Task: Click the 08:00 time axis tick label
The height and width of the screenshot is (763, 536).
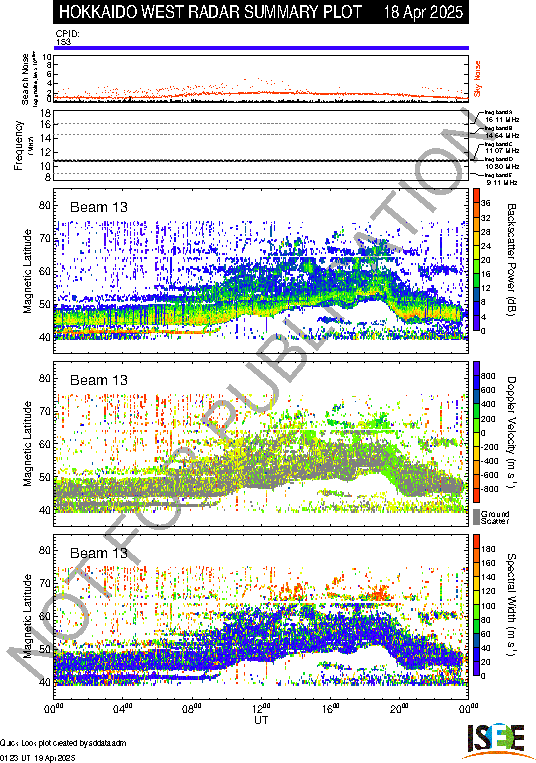Action: pos(192,708)
